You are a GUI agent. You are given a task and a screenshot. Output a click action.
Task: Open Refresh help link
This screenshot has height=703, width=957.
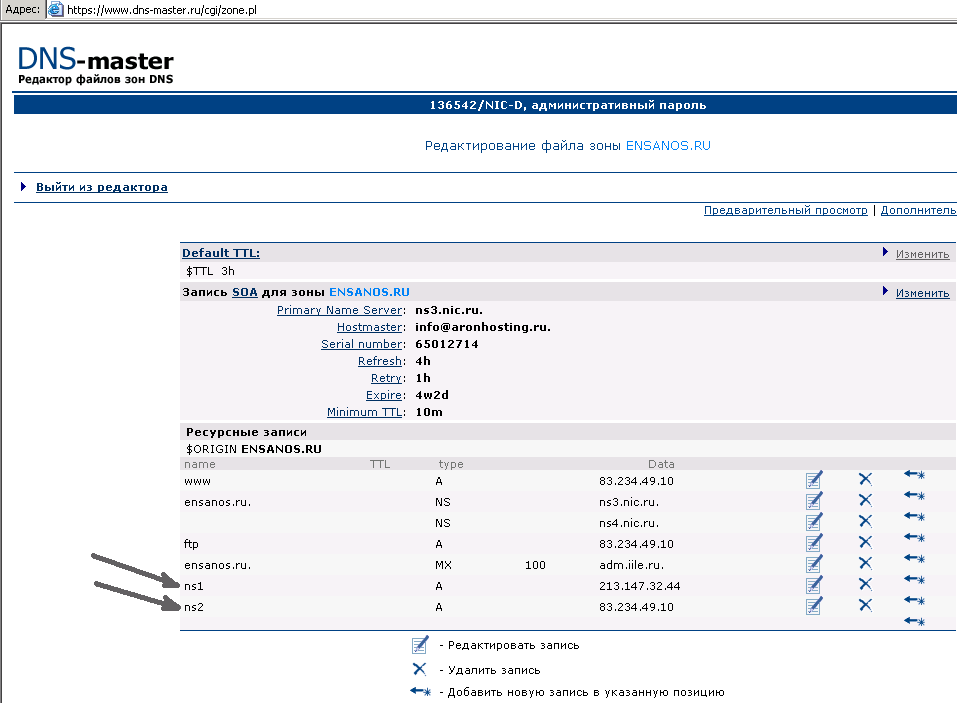coord(380,361)
